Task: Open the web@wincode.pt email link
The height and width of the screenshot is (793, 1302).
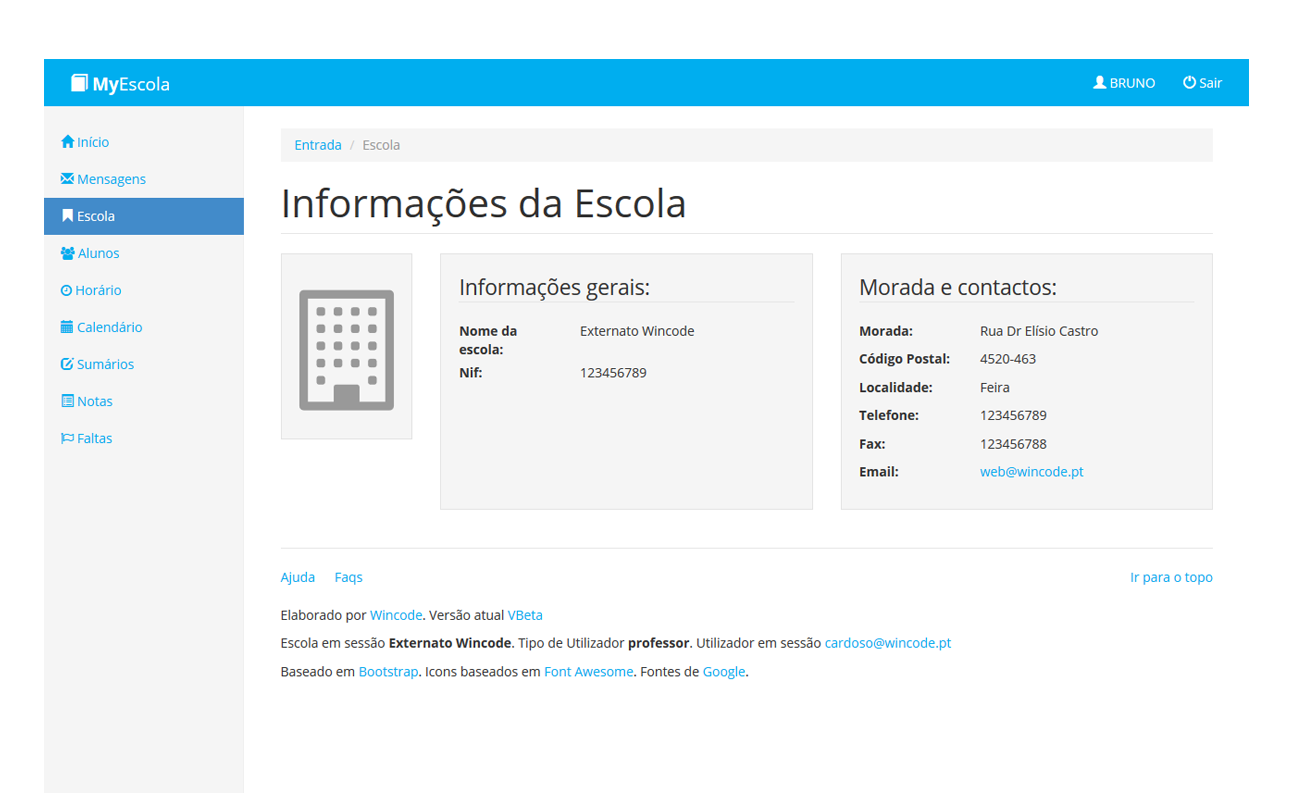Action: [x=1031, y=472]
